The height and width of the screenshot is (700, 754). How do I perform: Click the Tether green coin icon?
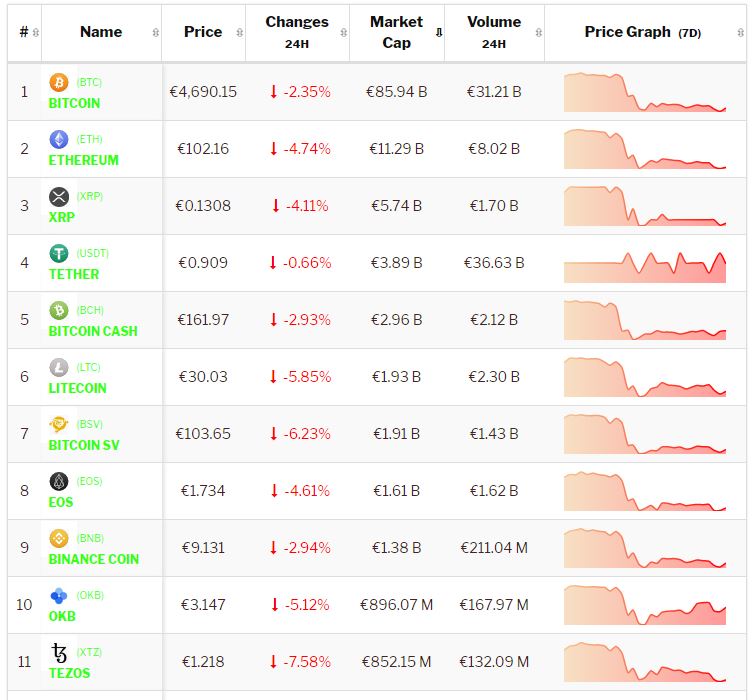[59, 253]
